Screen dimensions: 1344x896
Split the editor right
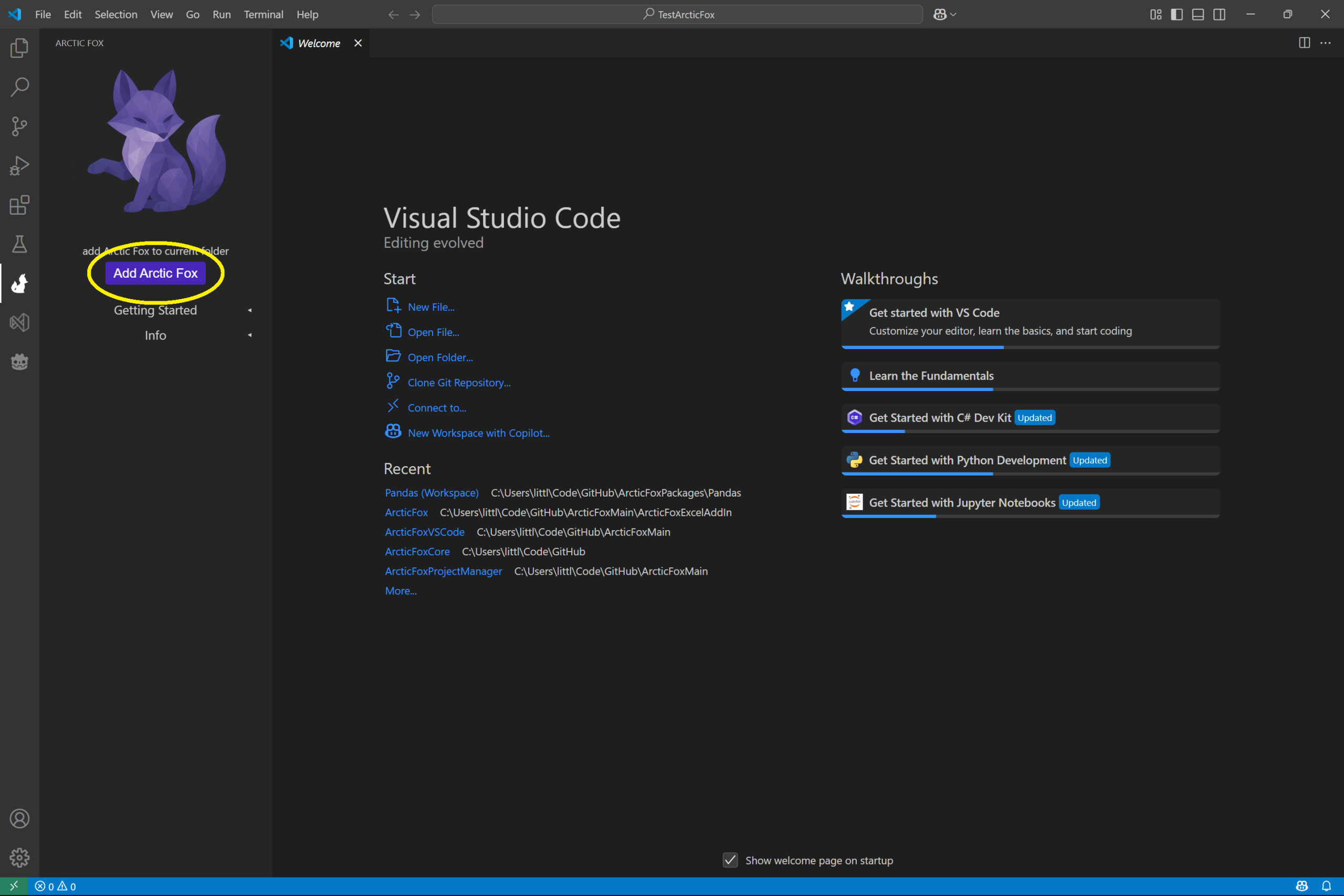coord(1305,43)
